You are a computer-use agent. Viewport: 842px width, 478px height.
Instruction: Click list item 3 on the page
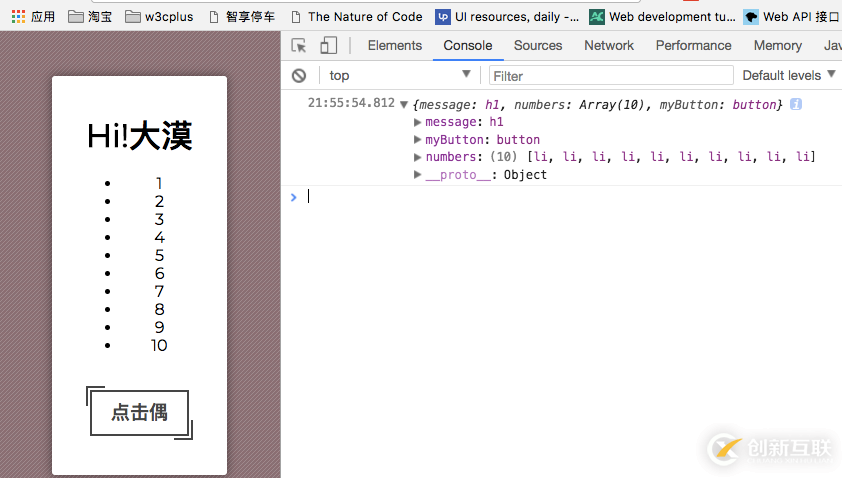159,219
